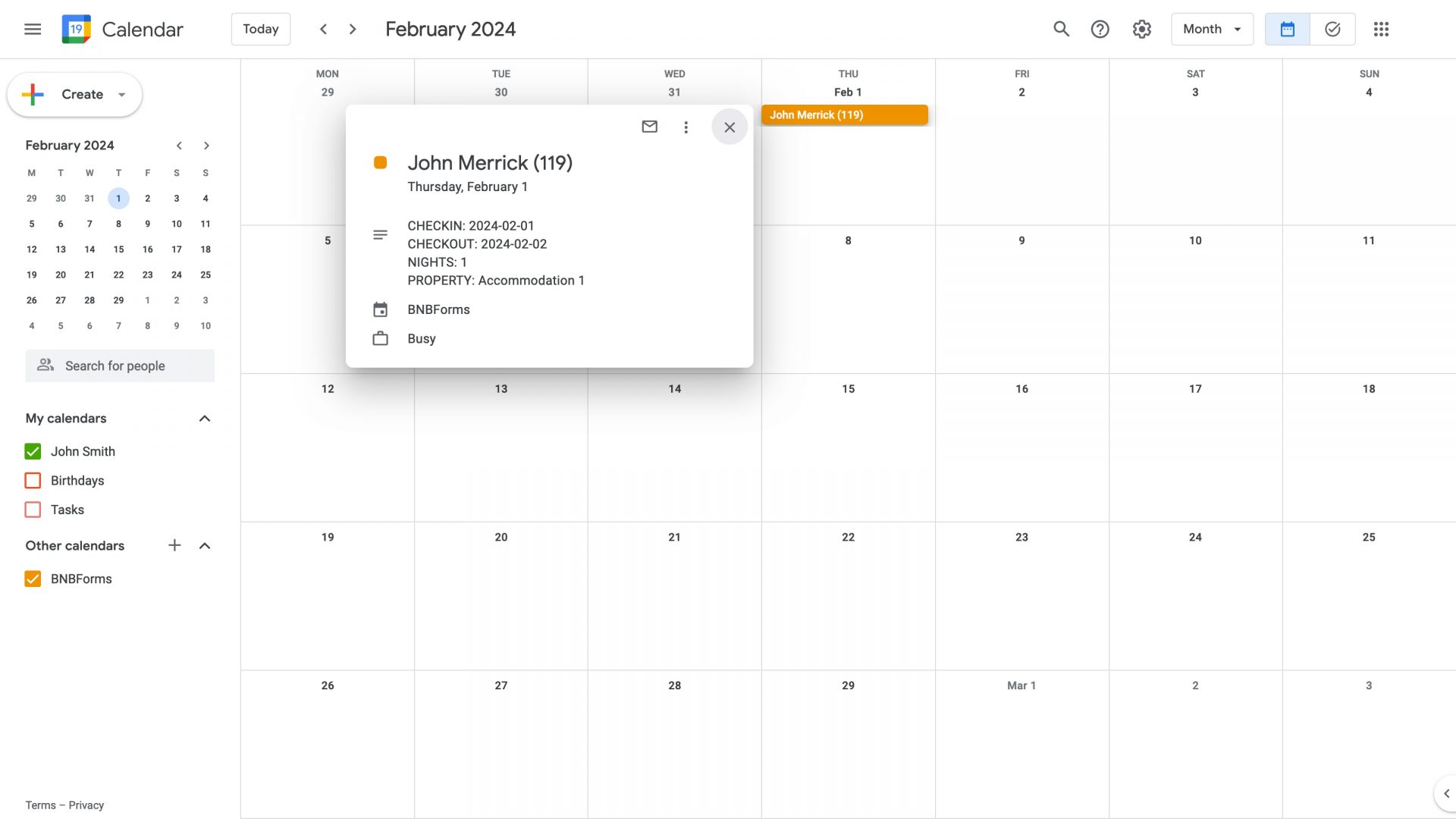Click the event color swatch in the popup
1456x819 pixels.
(381, 162)
